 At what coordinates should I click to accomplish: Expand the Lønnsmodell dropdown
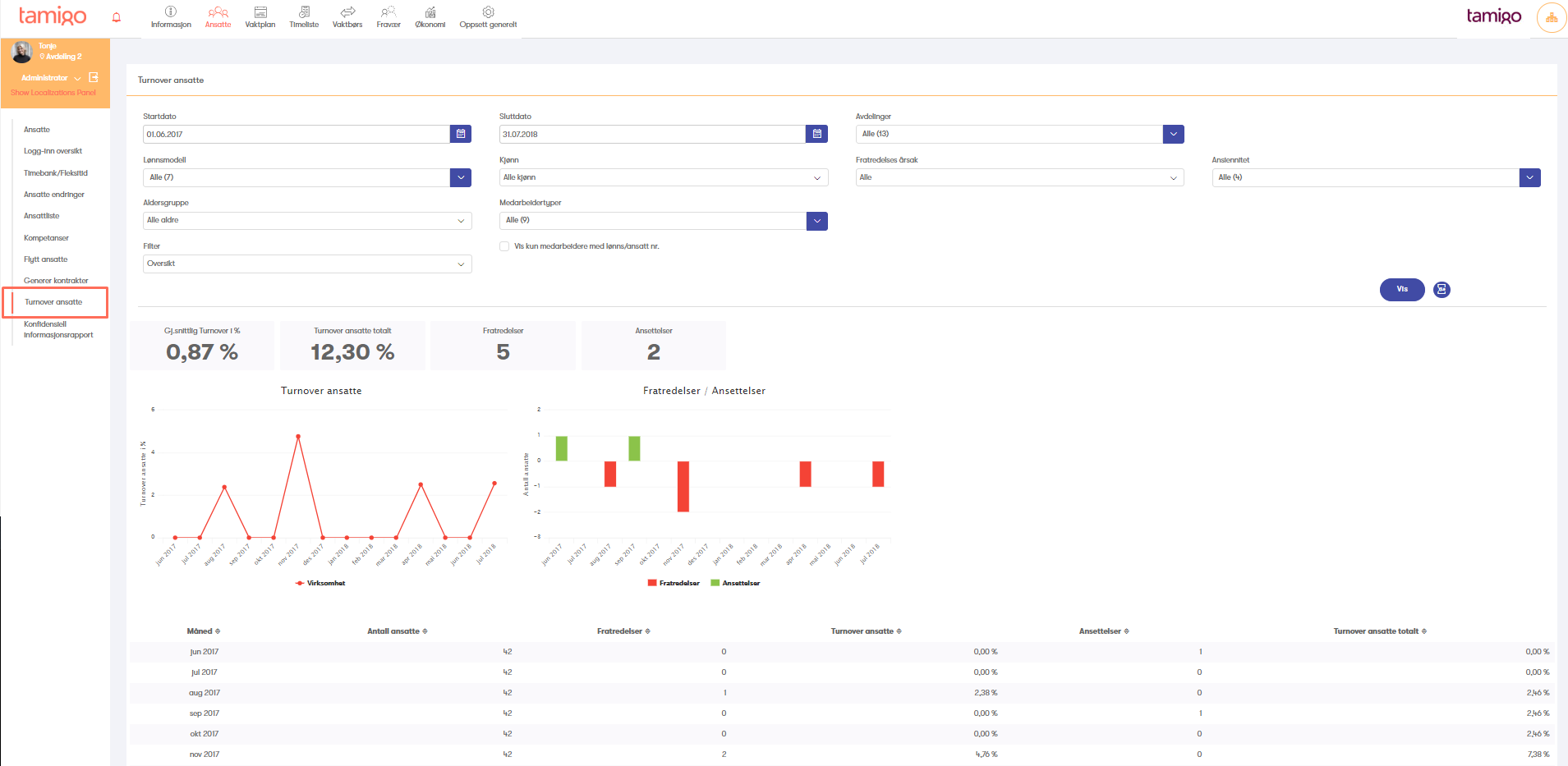461,177
